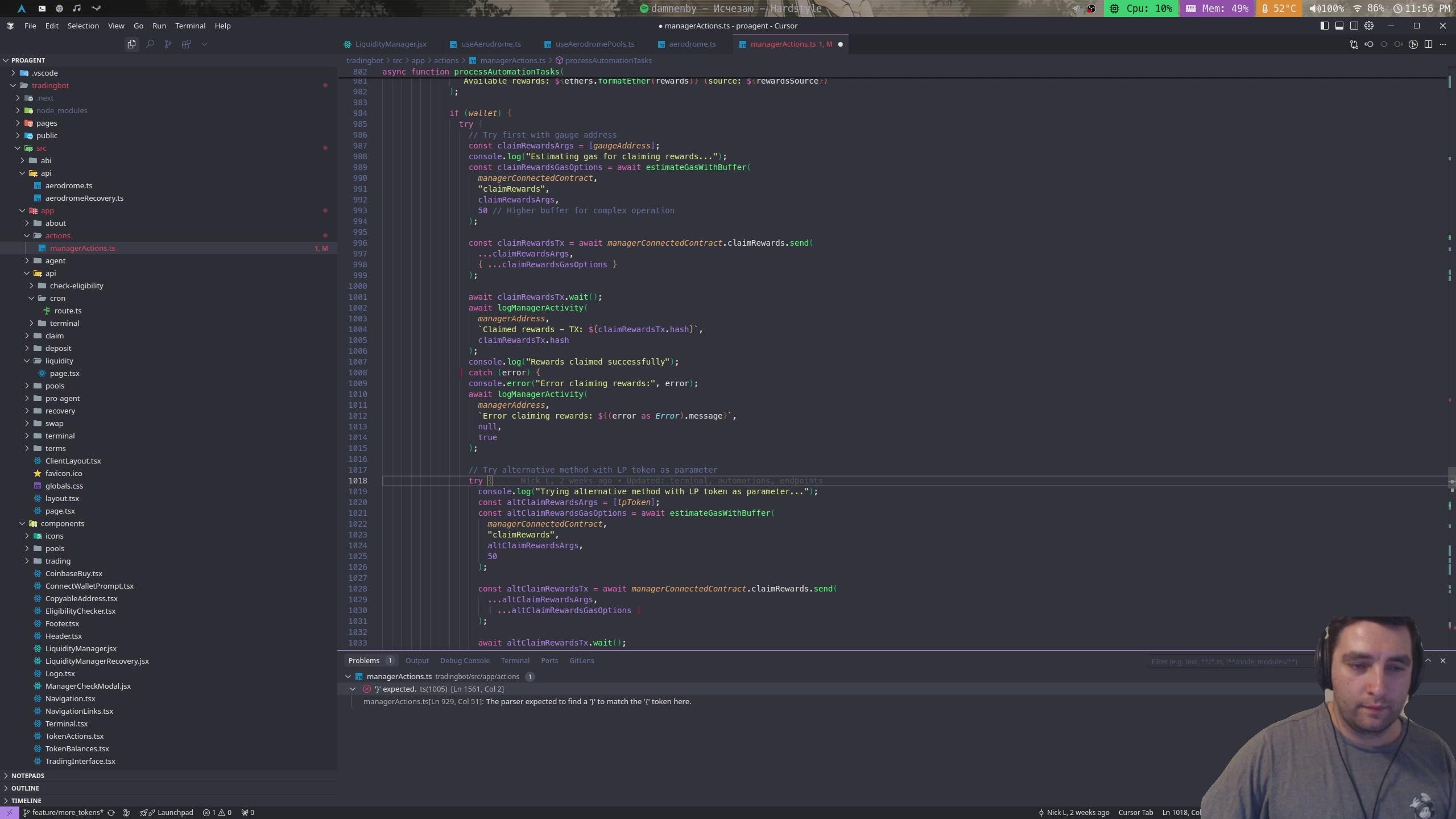Screen dimensions: 1456x819
Task: Open music player icon in top bar
Action: [77, 9]
